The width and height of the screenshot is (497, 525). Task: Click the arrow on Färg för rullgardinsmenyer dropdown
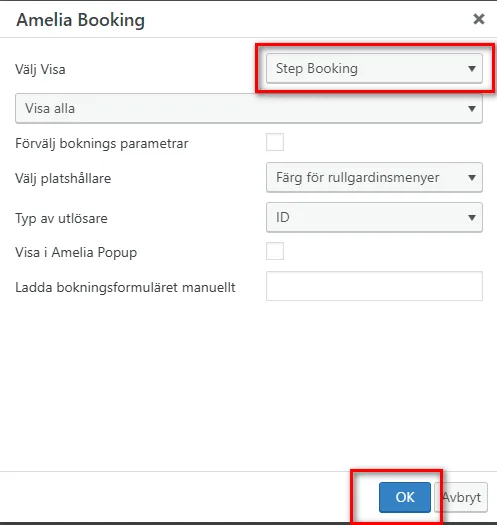tap(472, 177)
